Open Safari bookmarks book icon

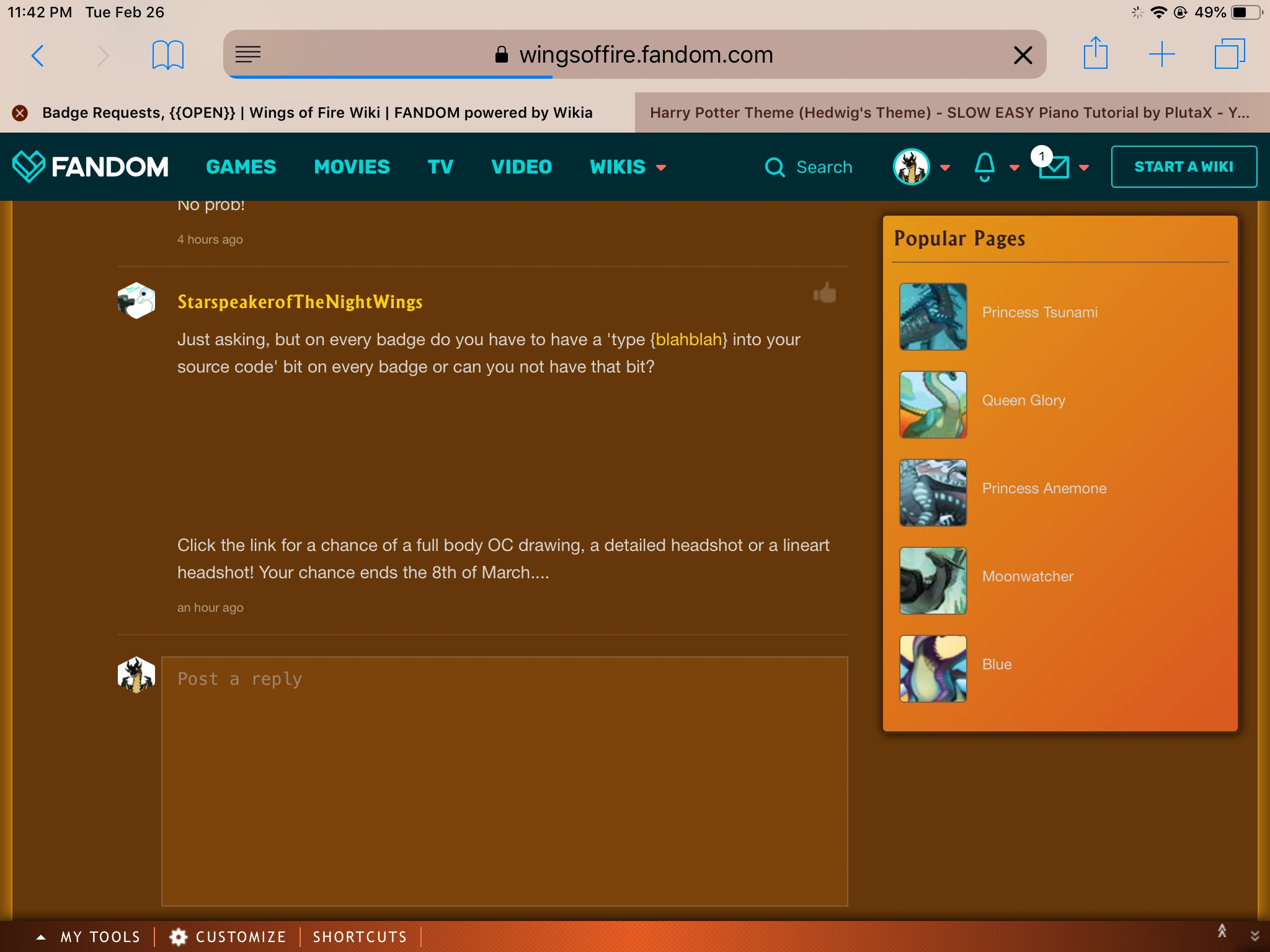click(167, 56)
